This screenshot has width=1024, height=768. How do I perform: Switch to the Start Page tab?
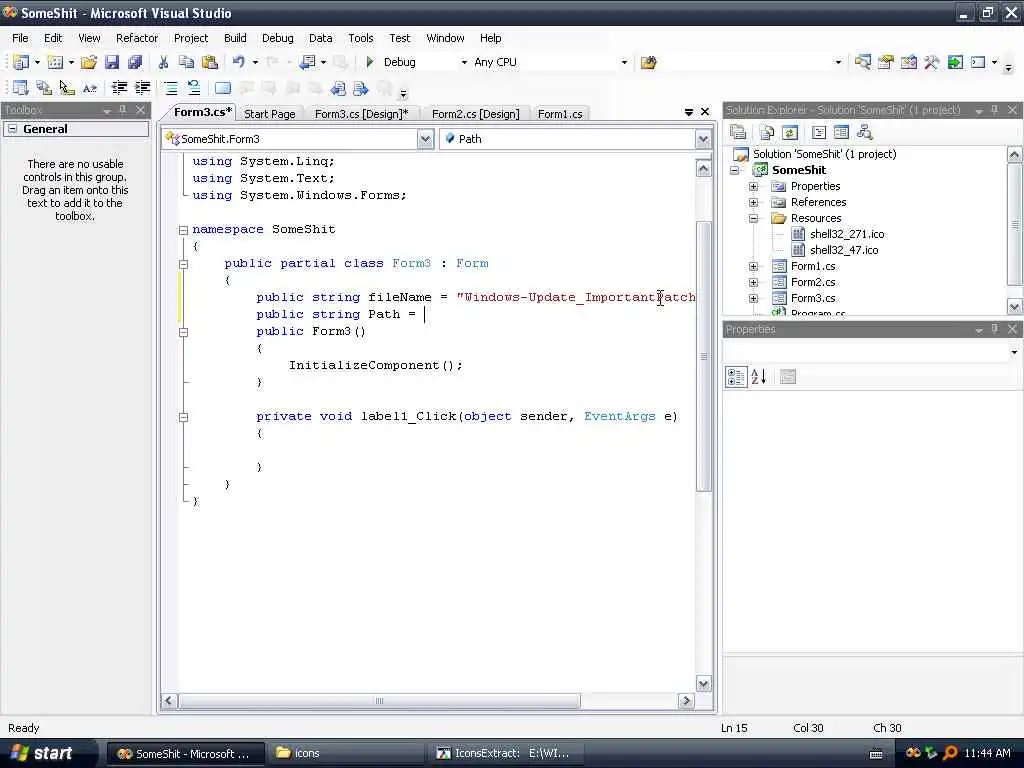(270, 114)
